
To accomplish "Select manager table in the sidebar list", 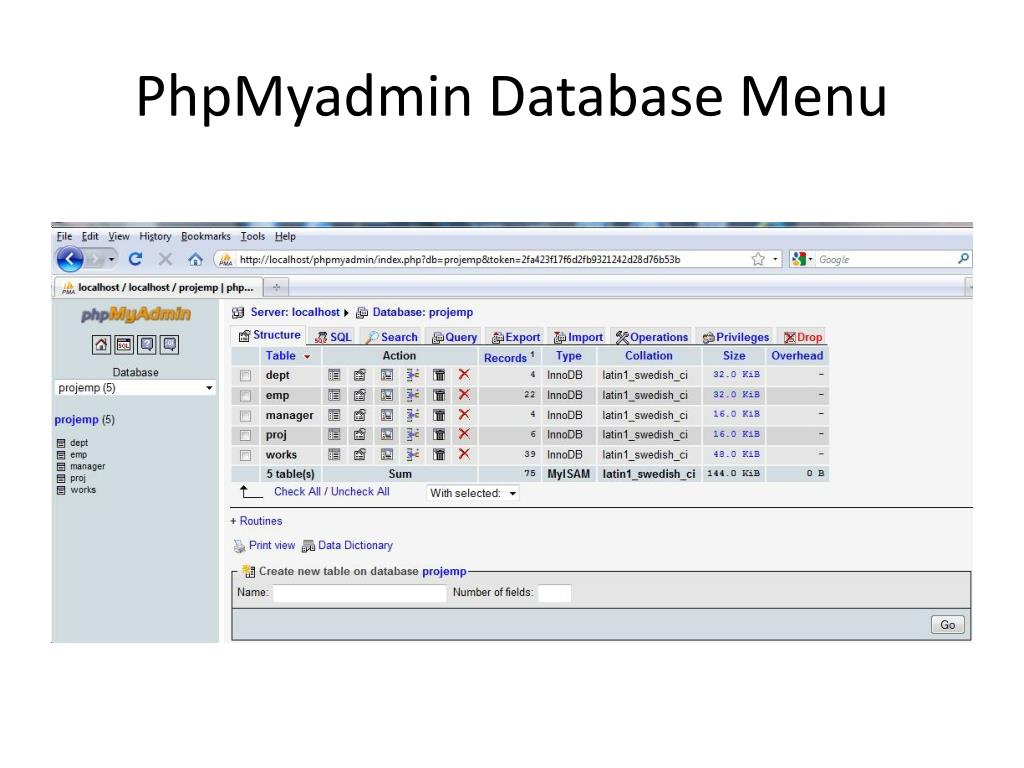I will coord(88,466).
